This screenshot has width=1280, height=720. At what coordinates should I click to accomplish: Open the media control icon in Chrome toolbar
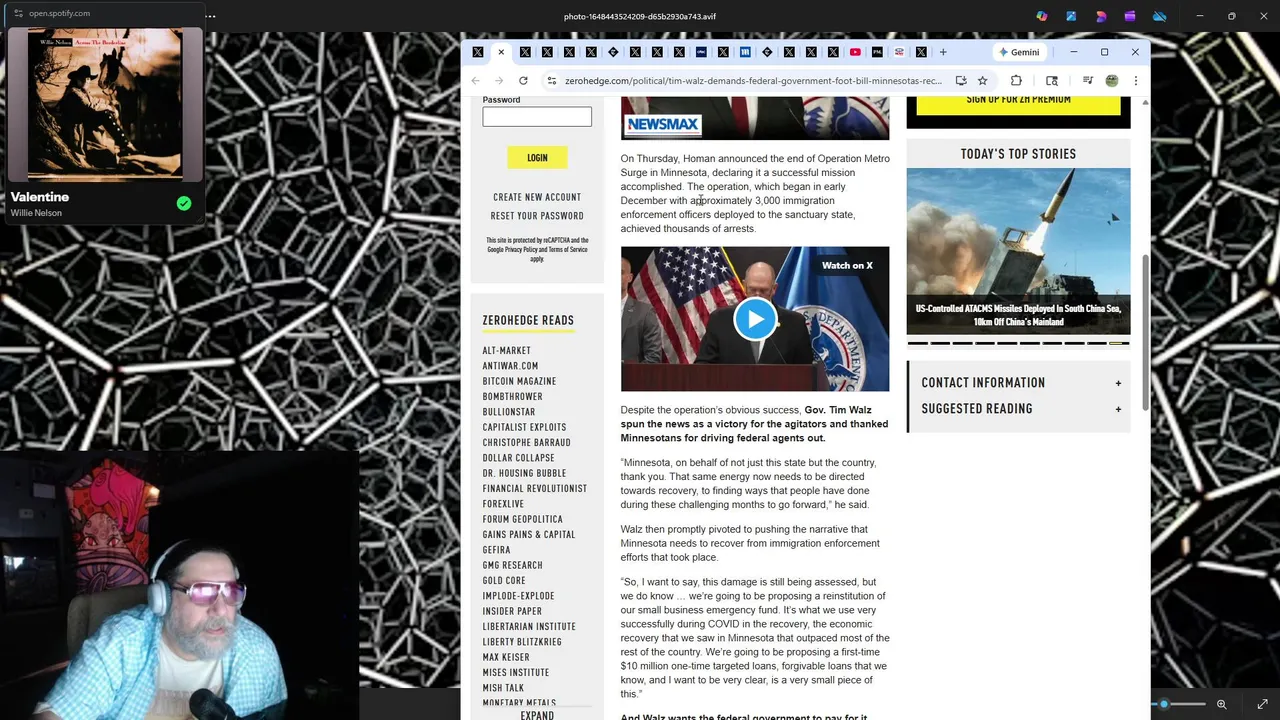[1088, 81]
